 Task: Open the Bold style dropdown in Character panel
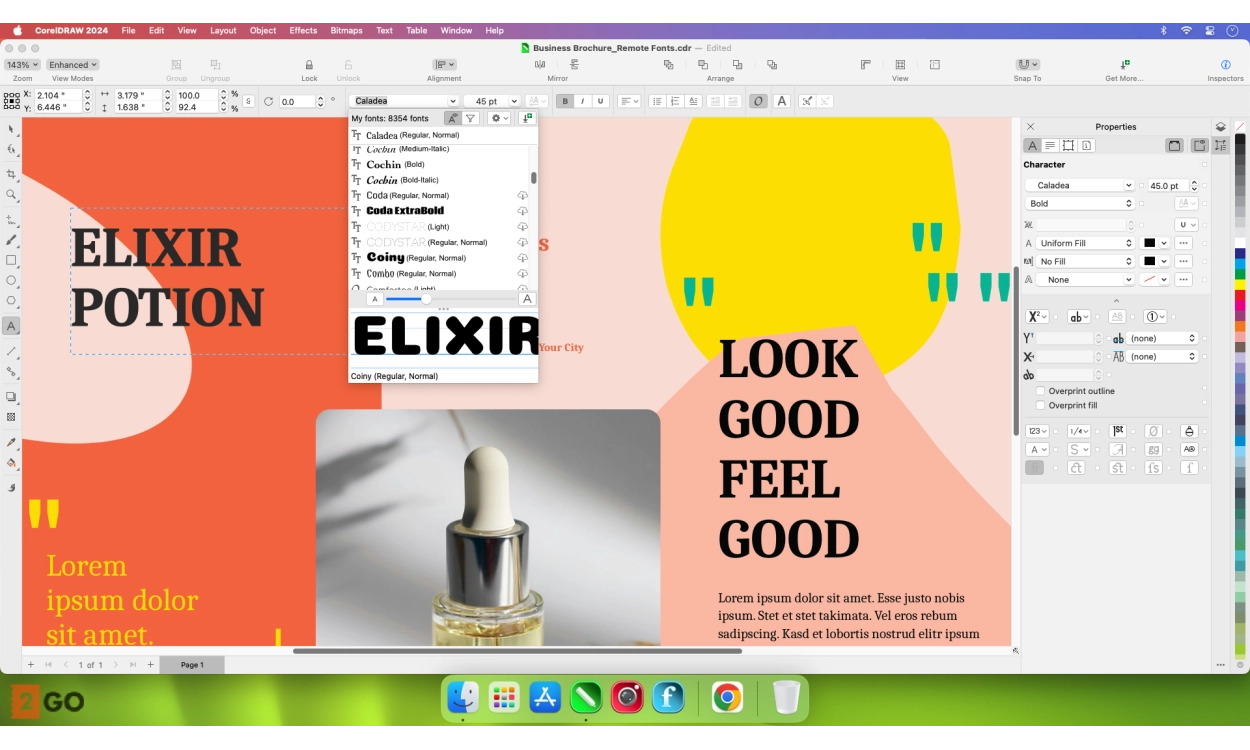tap(1075, 203)
